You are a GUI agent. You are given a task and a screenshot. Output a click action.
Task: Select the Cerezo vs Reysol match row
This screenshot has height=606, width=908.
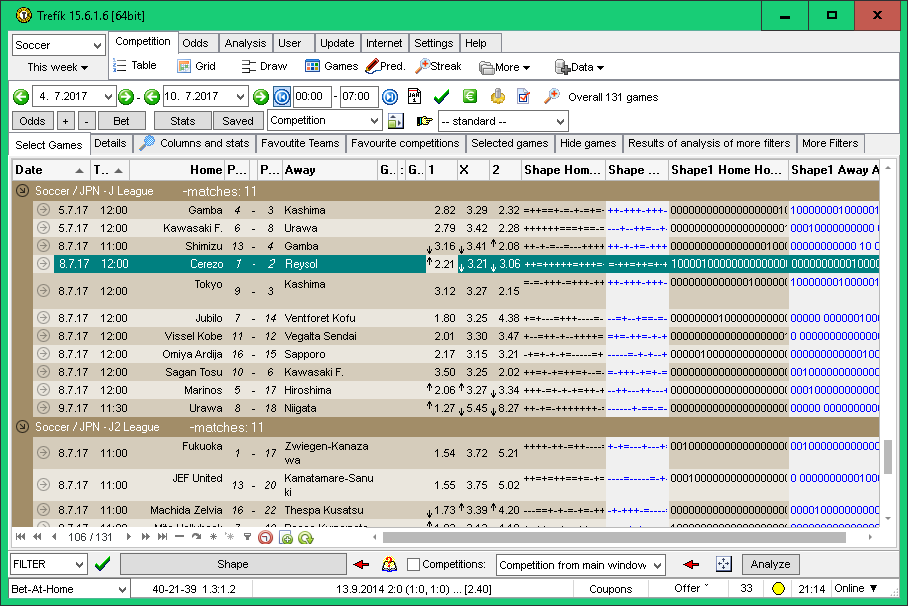(230, 264)
